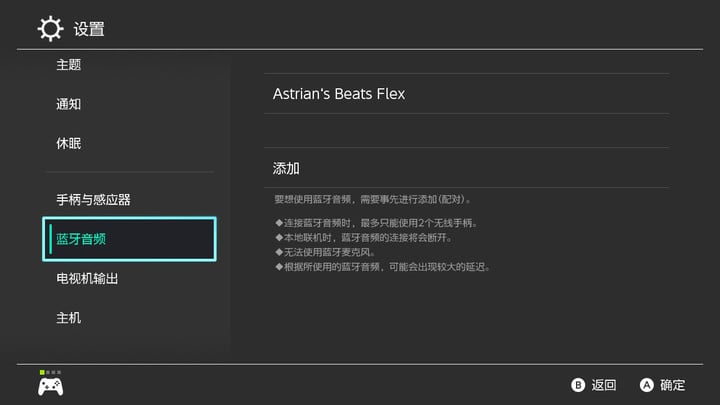Open 手柄与感应器 settings
Image resolution: width=720 pixels, height=405 pixels.
pyautogui.click(x=93, y=200)
